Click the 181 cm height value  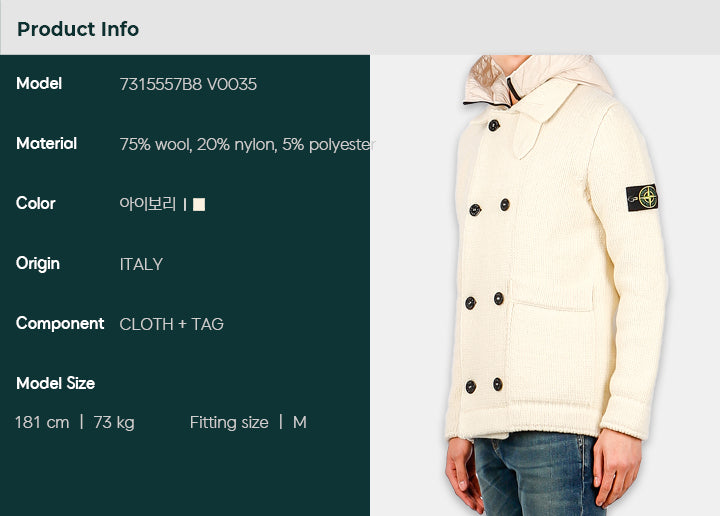pos(42,422)
